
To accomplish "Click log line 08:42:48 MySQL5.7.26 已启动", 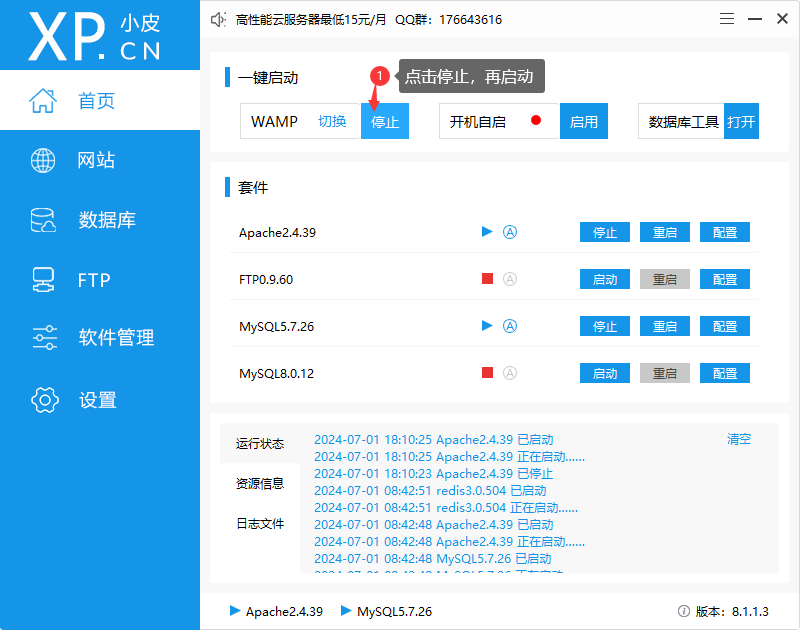I will 433,559.
